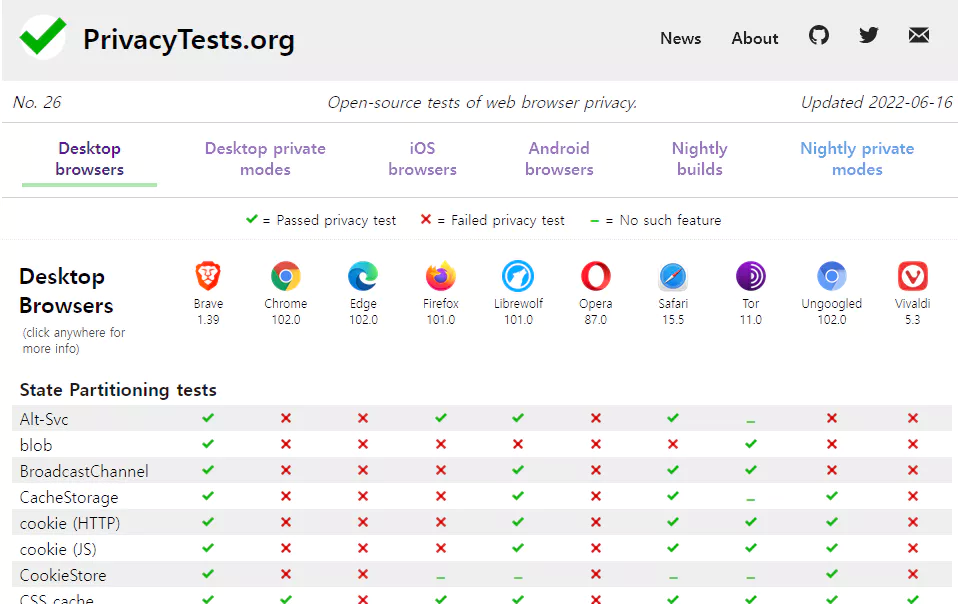Click the Opera 87.0 icon

pos(595,277)
